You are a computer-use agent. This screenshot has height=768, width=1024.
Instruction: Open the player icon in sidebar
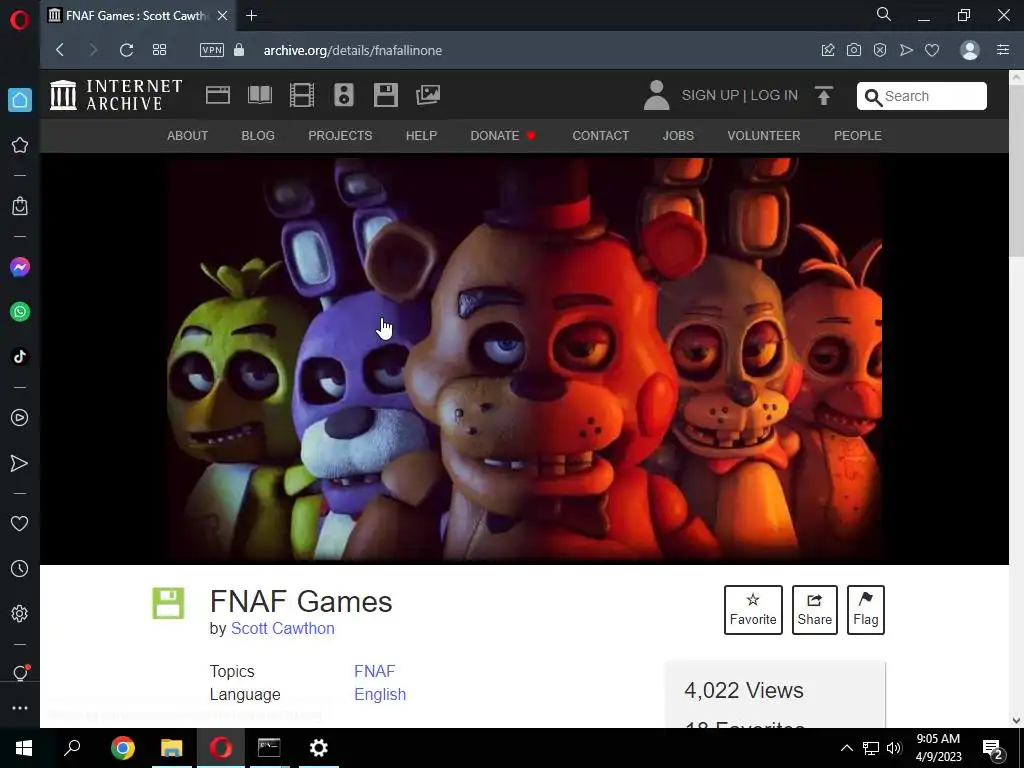[x=20, y=418]
